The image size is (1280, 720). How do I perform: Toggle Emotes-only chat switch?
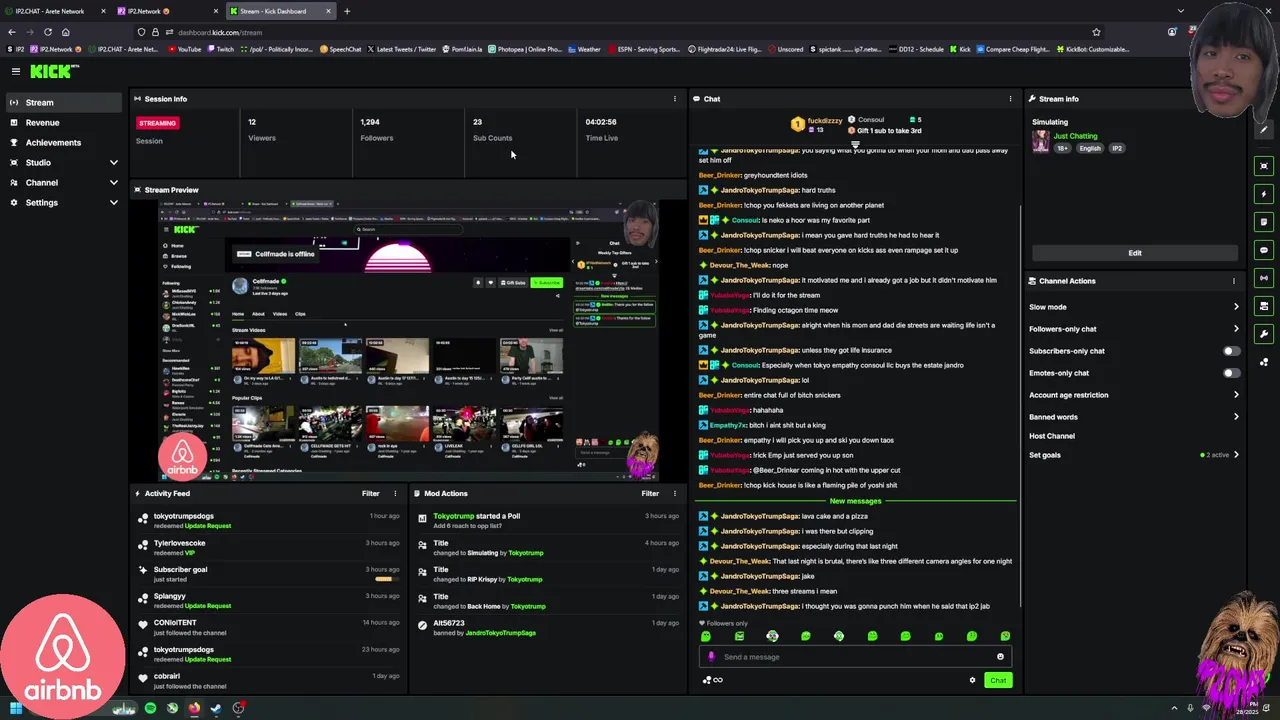click(x=1232, y=373)
